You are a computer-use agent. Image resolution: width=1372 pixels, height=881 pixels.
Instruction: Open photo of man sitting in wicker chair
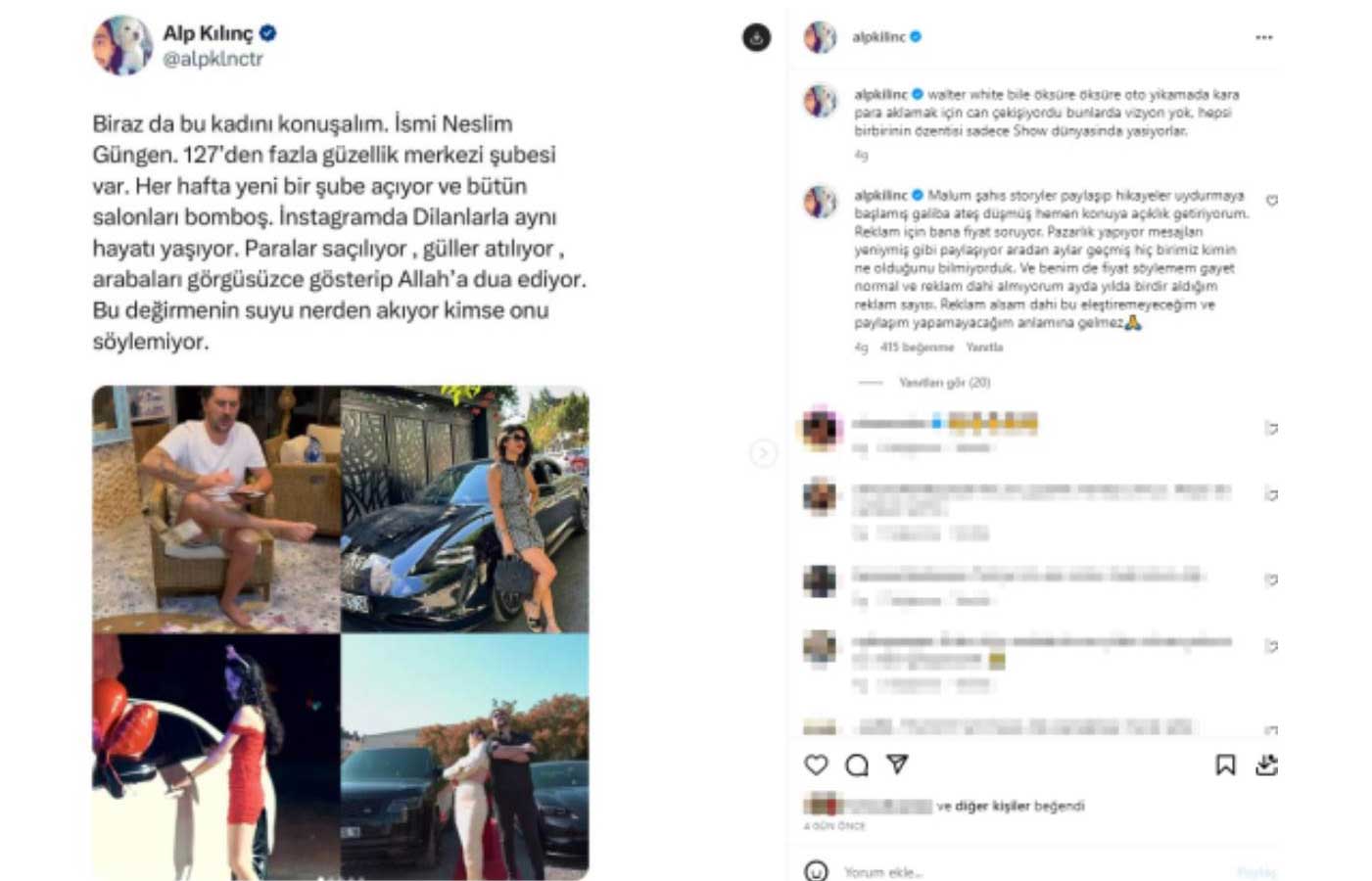point(216,509)
